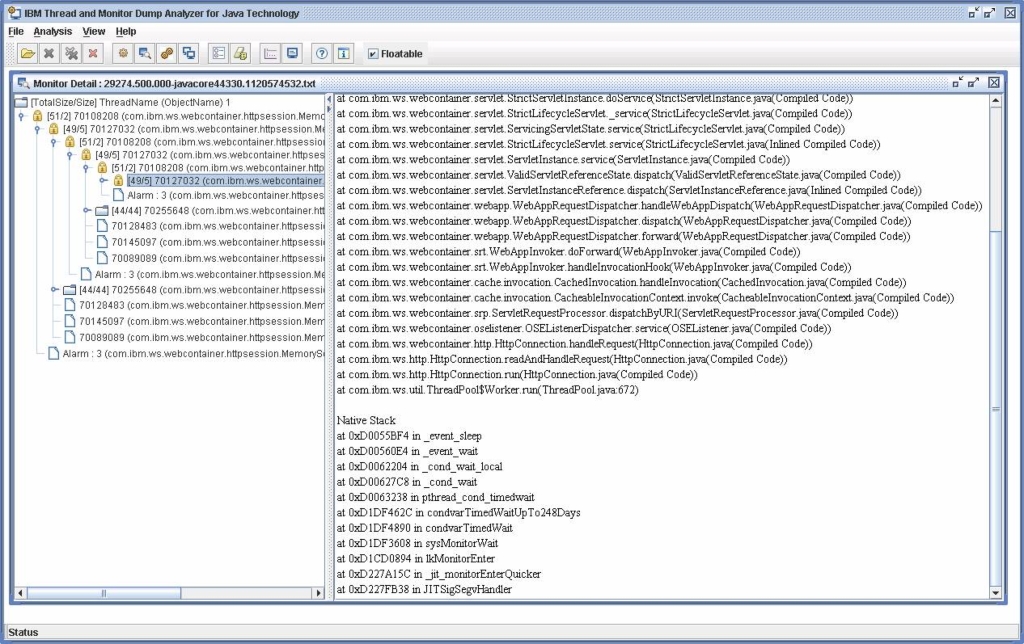Click the Monitor Detail frame title icon
The height and width of the screenshot is (644, 1024).
pyautogui.click(x=24, y=83)
